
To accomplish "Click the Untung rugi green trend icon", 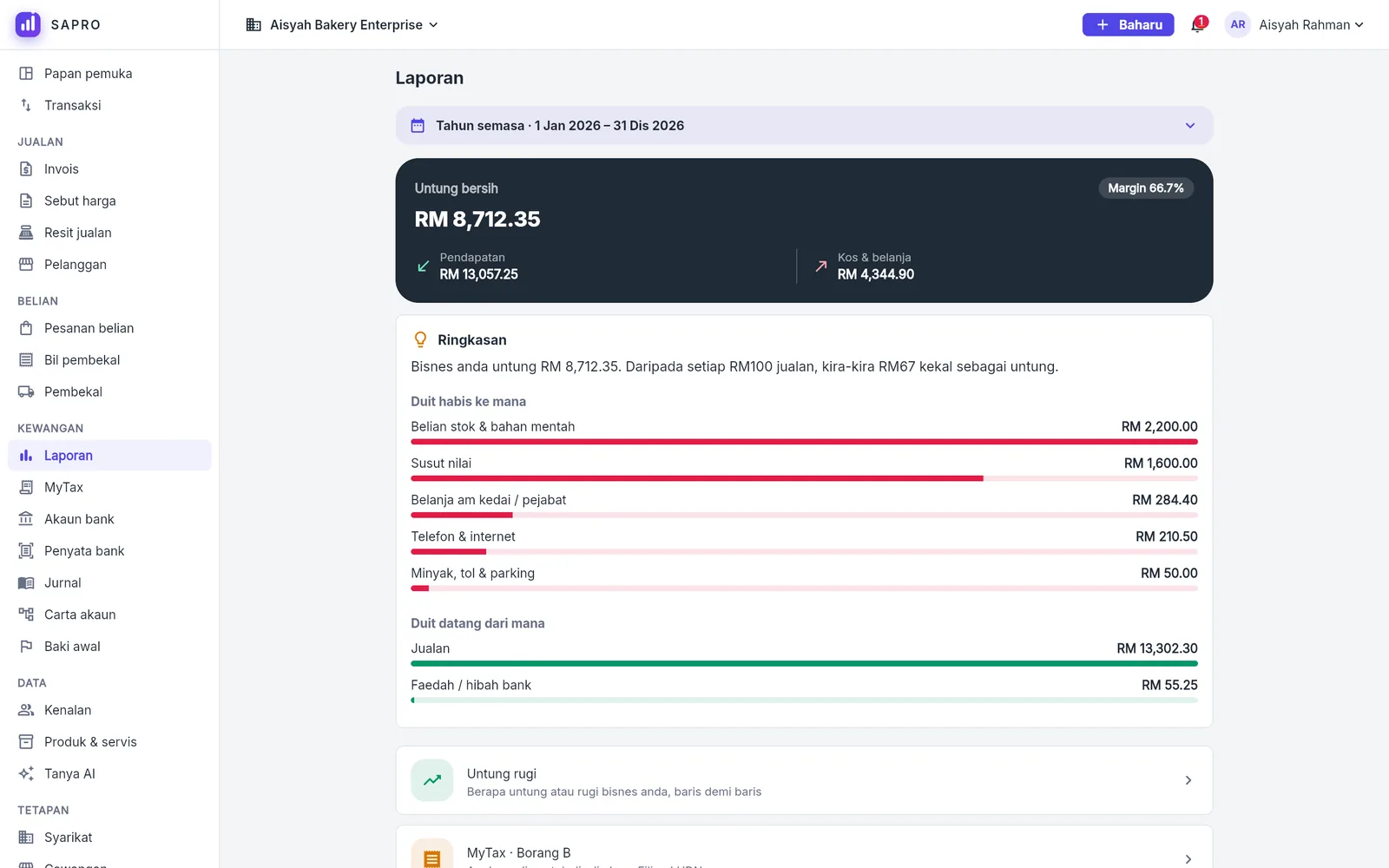I will click(432, 780).
